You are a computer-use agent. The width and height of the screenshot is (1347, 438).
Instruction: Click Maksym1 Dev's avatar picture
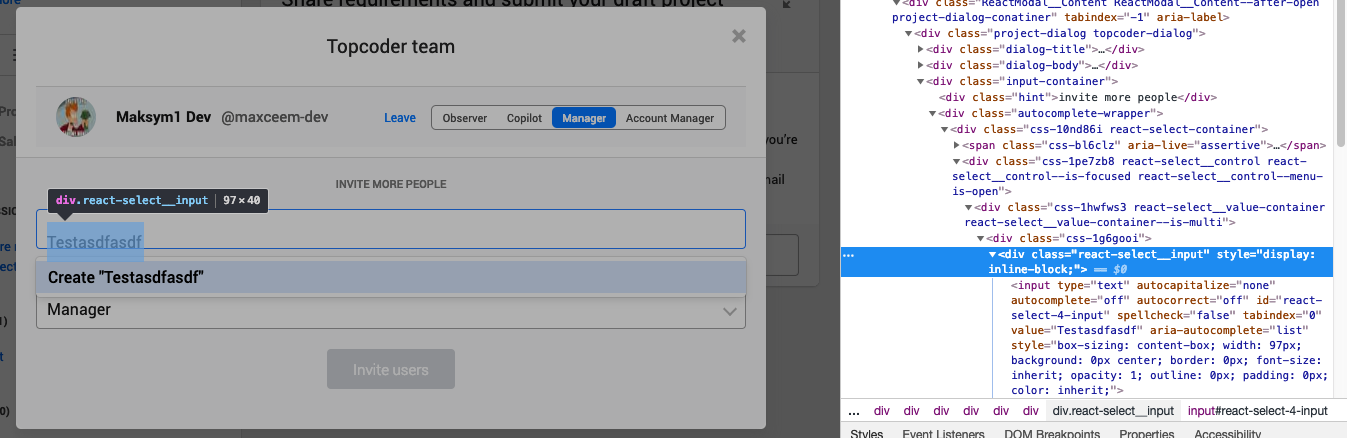click(x=75, y=118)
